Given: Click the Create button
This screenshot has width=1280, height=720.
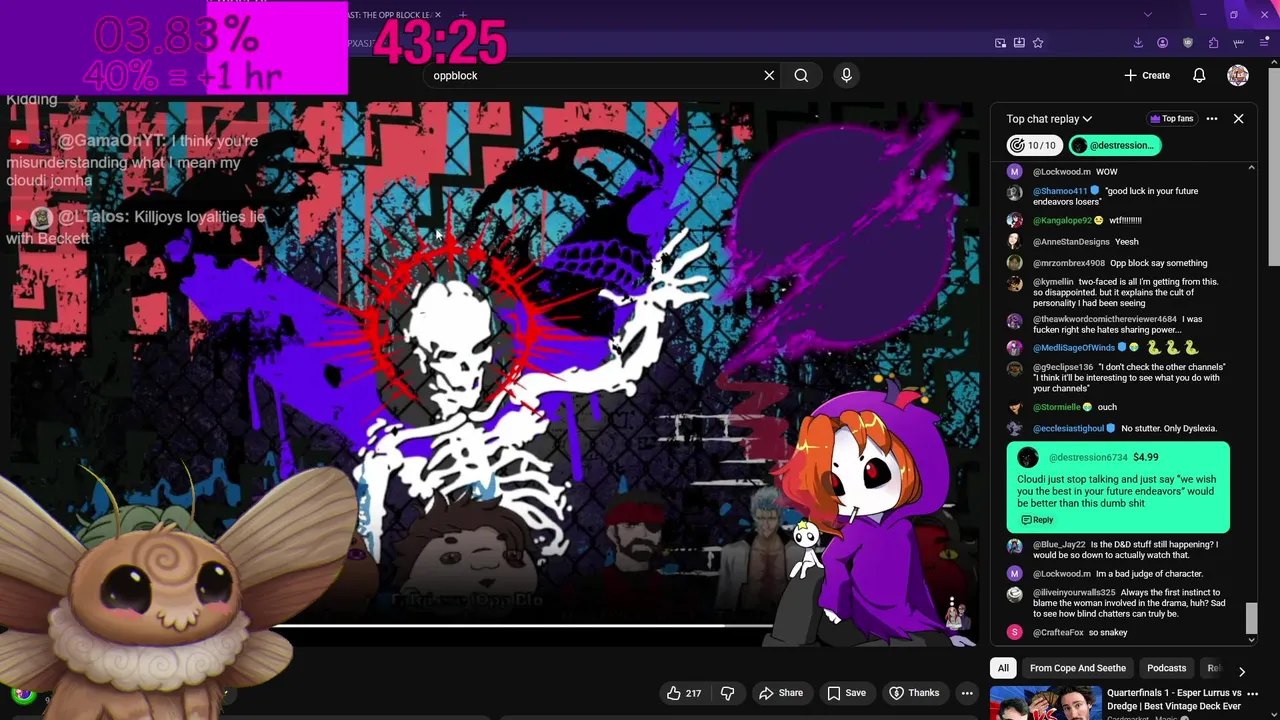Looking at the screenshot, I should pos(1146,75).
